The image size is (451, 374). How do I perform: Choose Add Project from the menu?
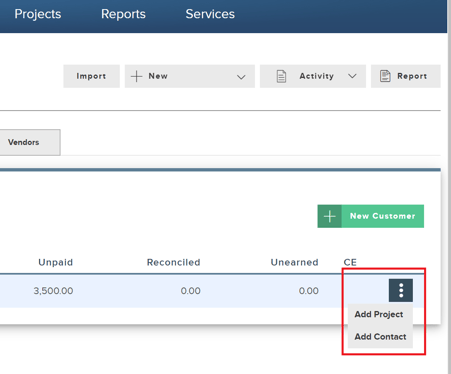[x=379, y=314]
